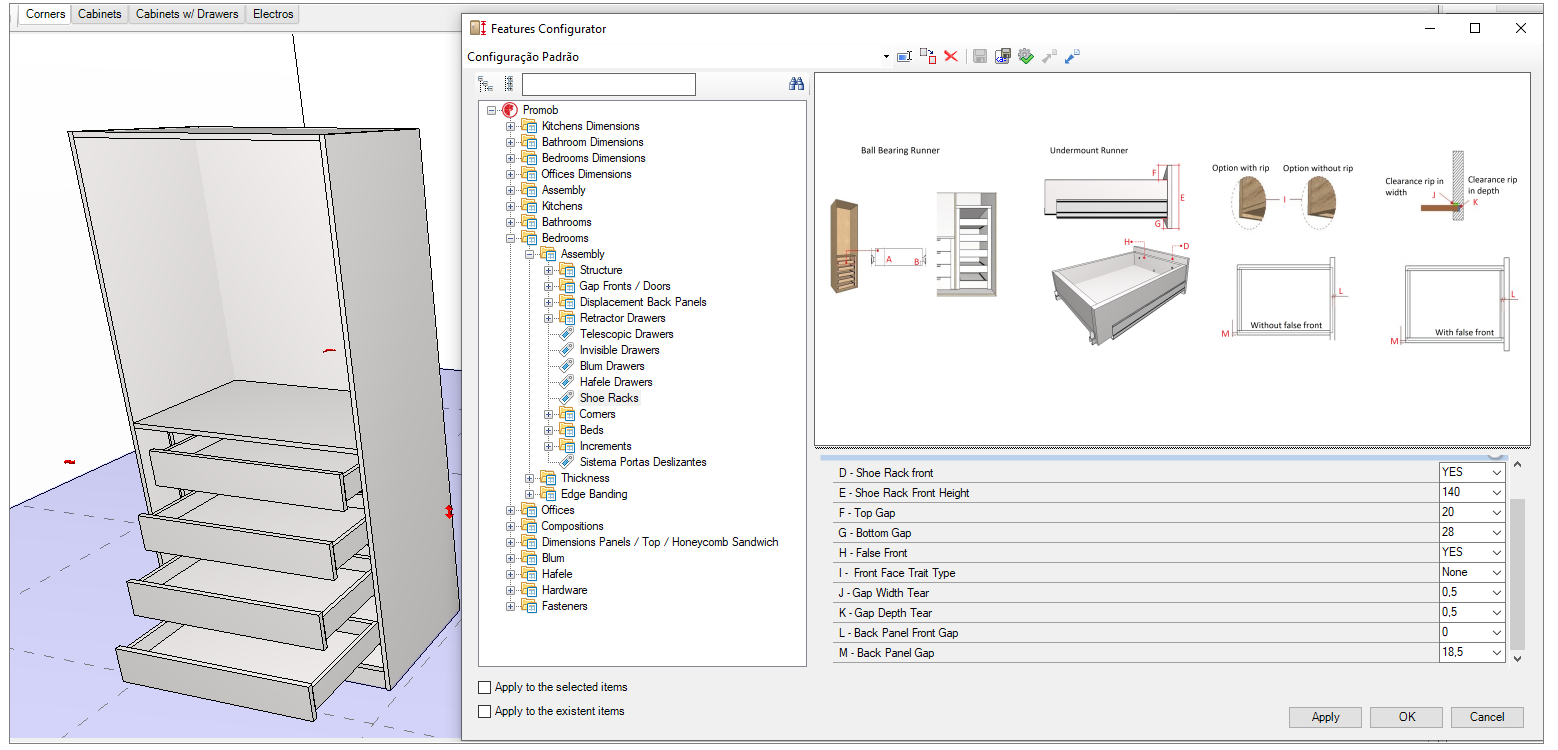Open the J - Gap Width Tear dropdown
The width and height of the screenshot is (1558, 750).
click(1496, 592)
